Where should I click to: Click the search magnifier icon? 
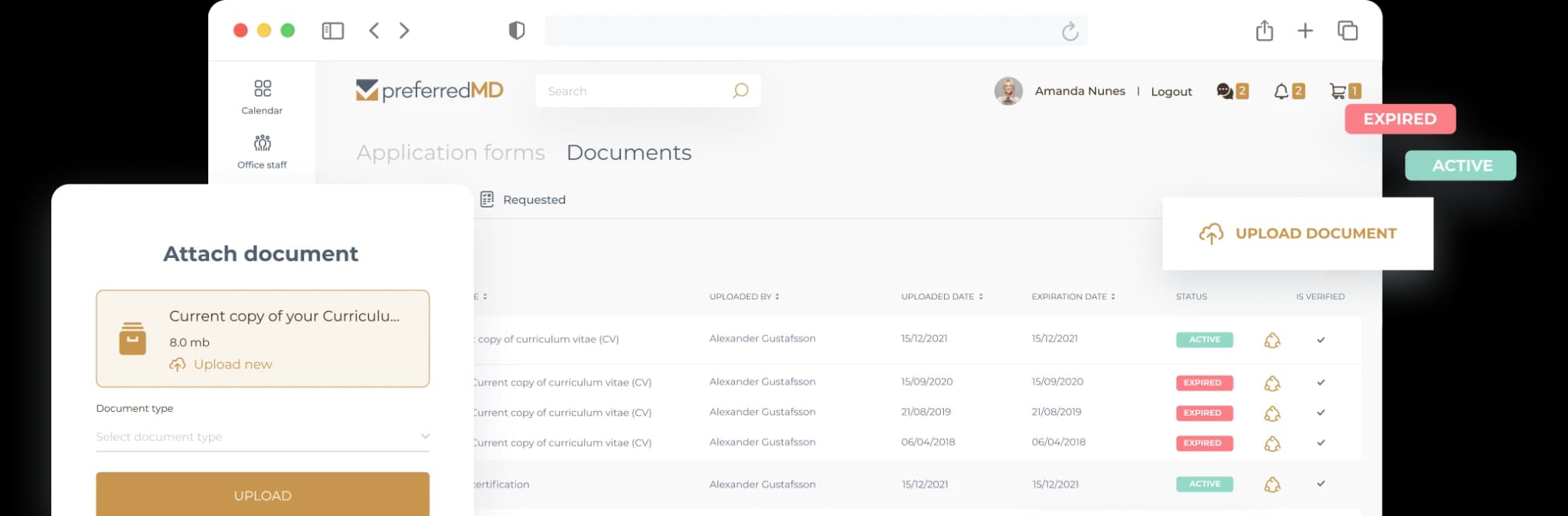click(740, 91)
